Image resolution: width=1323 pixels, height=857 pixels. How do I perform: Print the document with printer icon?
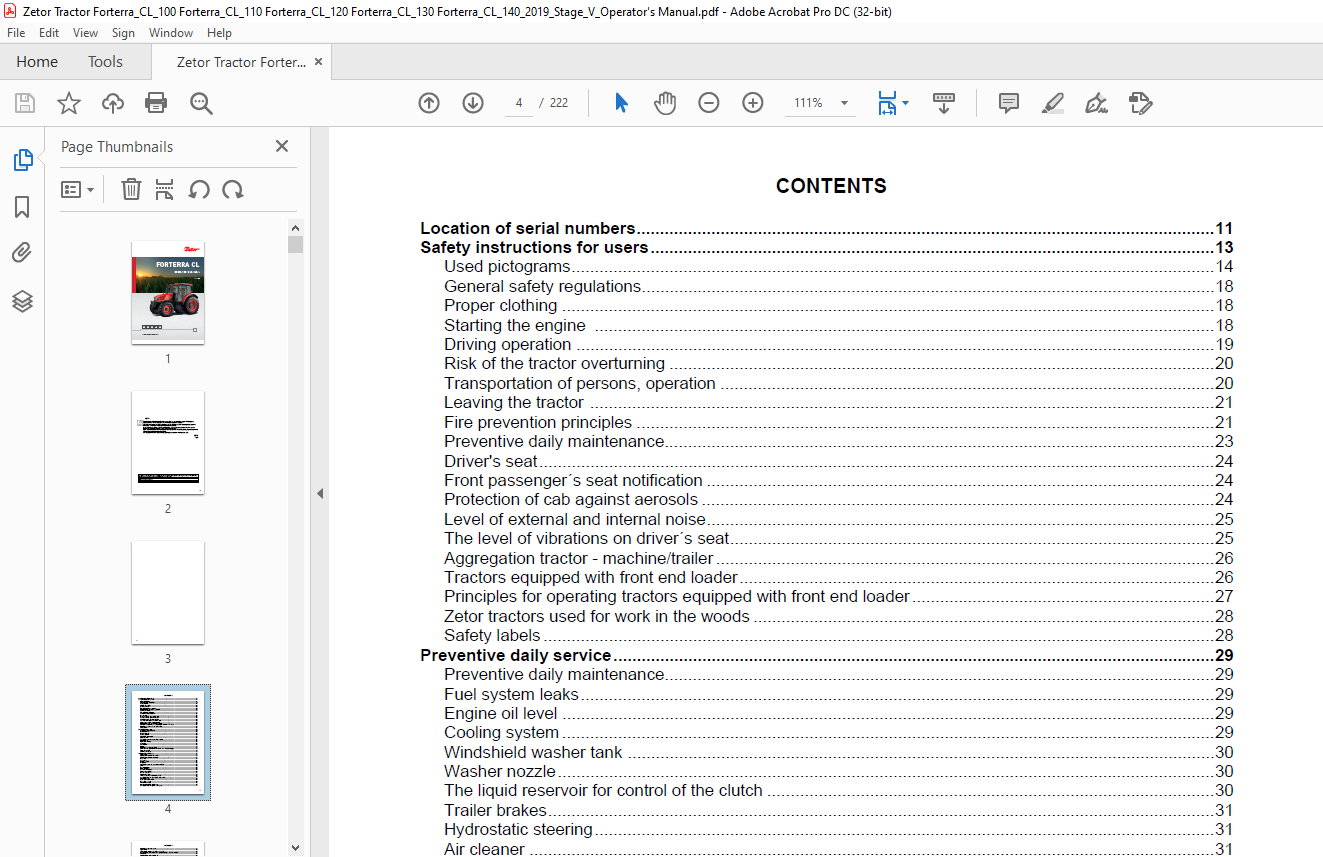(x=156, y=103)
